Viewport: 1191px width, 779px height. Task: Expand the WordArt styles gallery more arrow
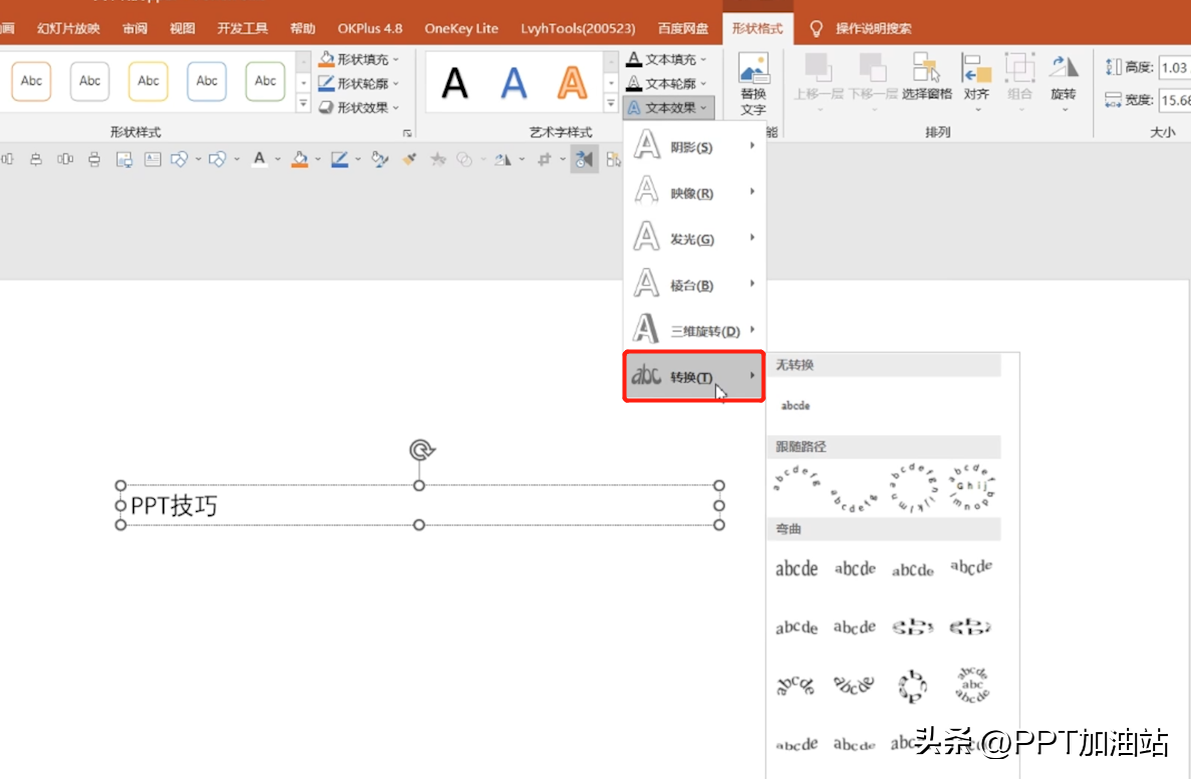pyautogui.click(x=611, y=102)
